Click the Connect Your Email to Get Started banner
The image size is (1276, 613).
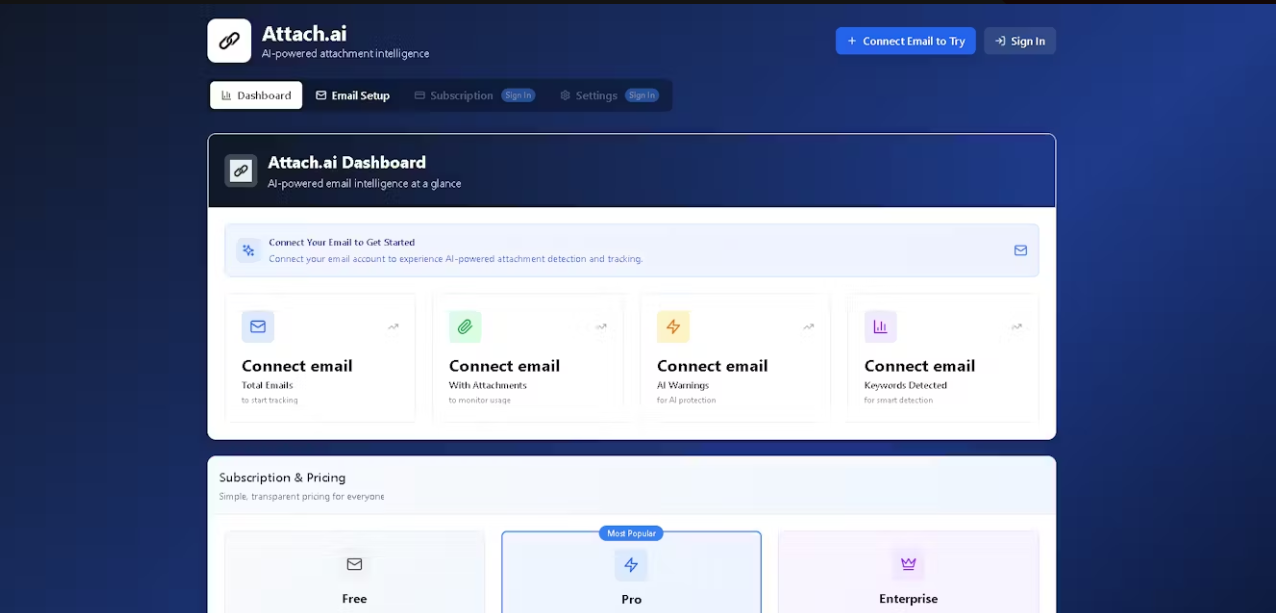click(x=631, y=250)
